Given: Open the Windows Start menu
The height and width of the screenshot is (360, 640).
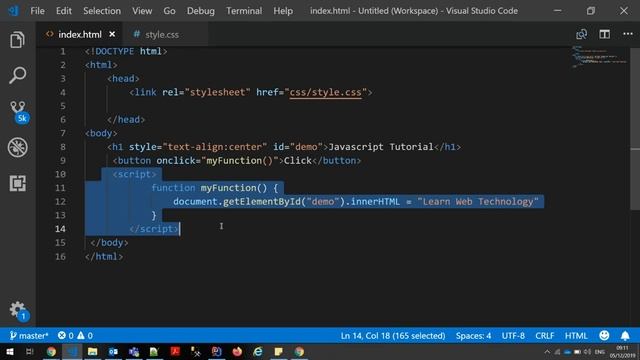Looking at the screenshot, I should click(9, 351).
